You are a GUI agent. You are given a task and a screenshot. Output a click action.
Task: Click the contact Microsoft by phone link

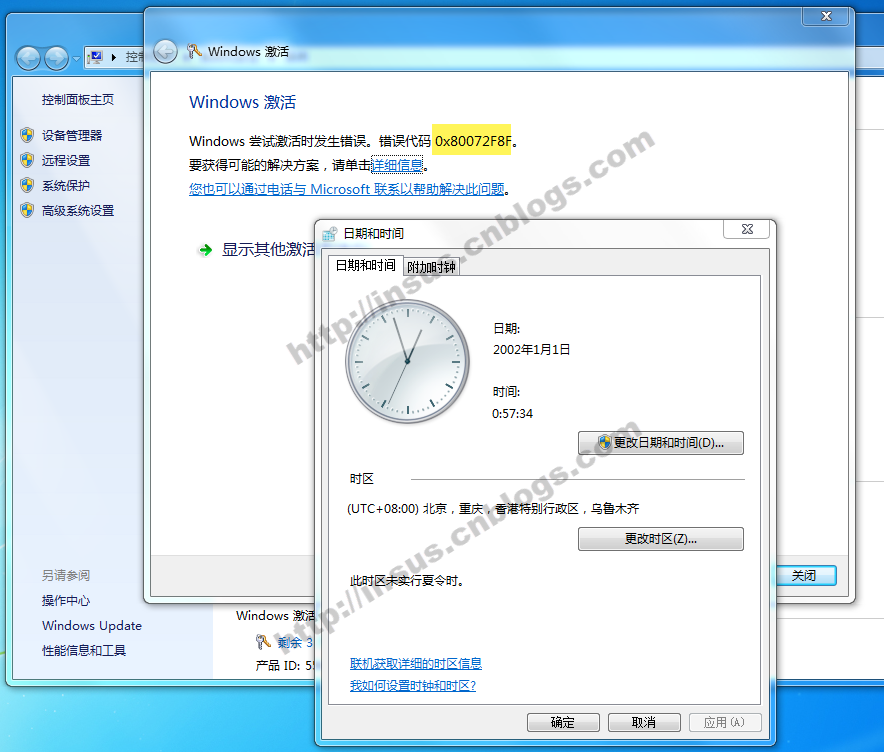coord(347,189)
